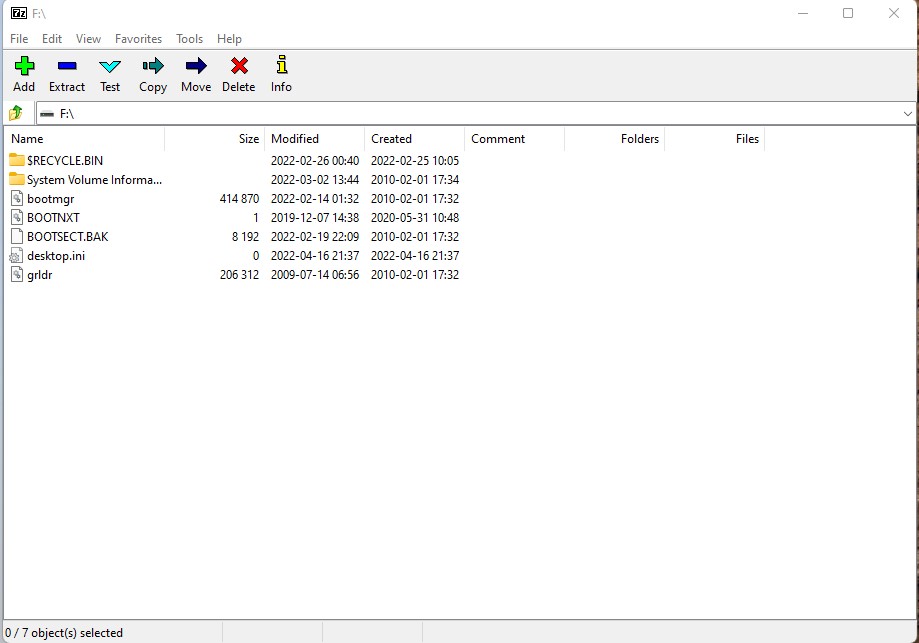Click the F: drive icon in address bar

pyautogui.click(x=48, y=113)
